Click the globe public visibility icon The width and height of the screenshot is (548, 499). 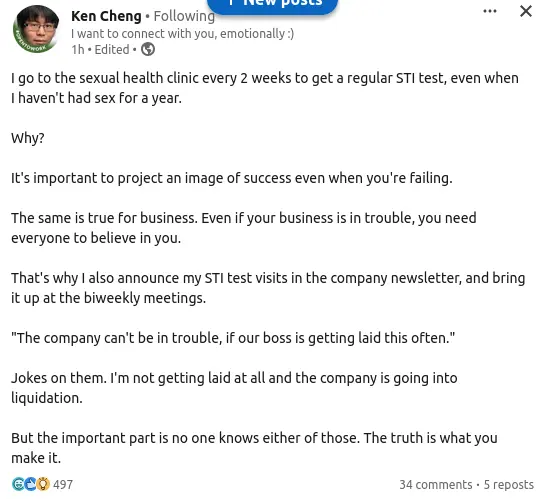148,49
